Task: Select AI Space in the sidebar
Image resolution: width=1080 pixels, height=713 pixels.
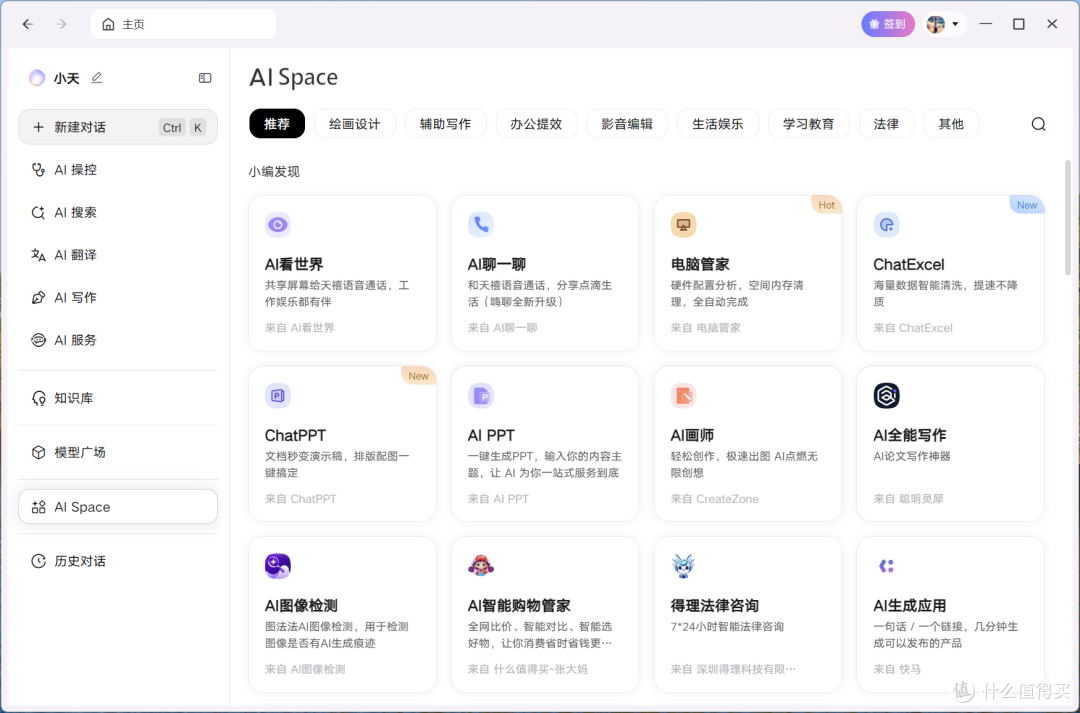Action: 118,506
